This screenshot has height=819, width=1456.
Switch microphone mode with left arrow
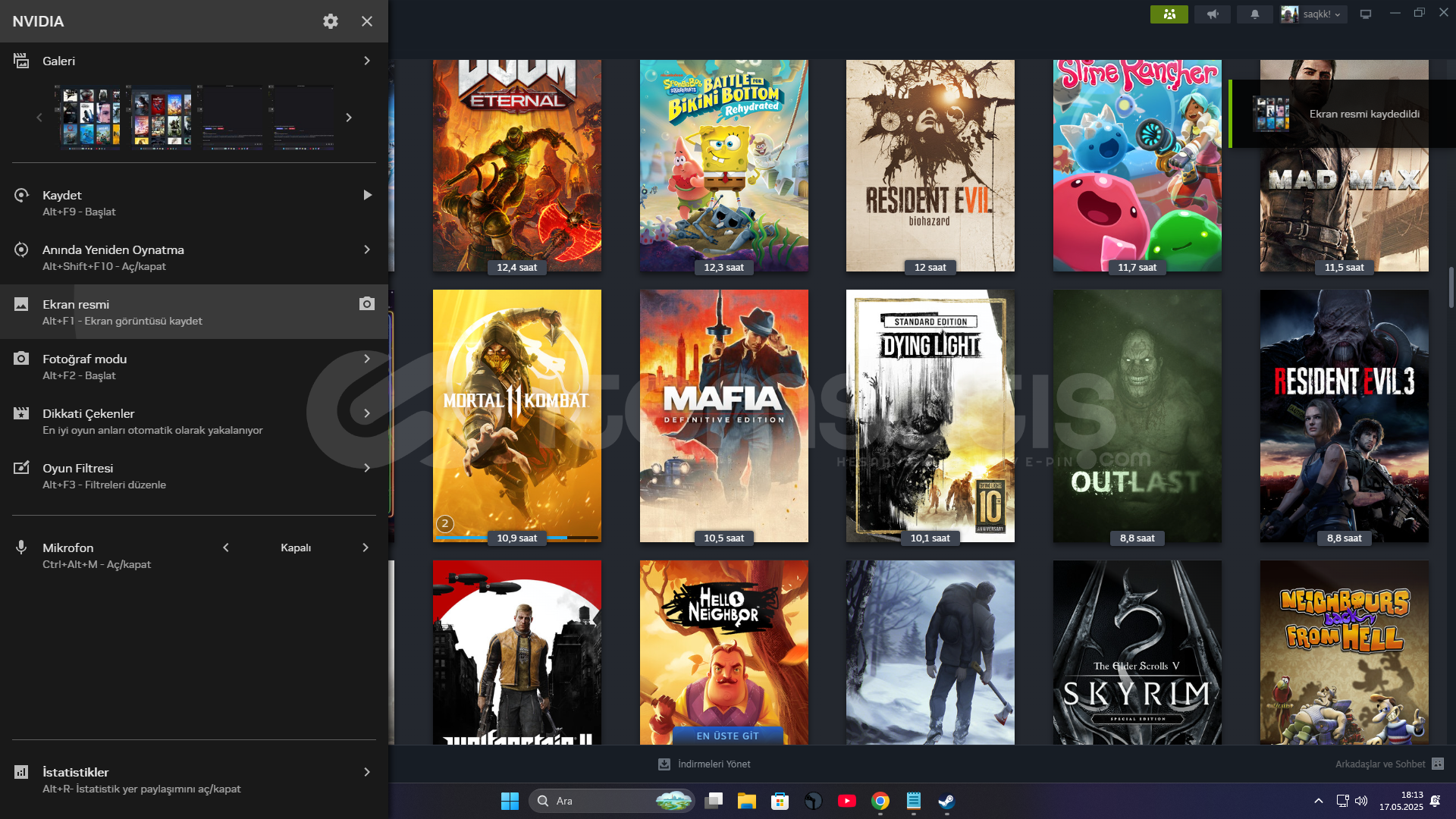[226, 548]
